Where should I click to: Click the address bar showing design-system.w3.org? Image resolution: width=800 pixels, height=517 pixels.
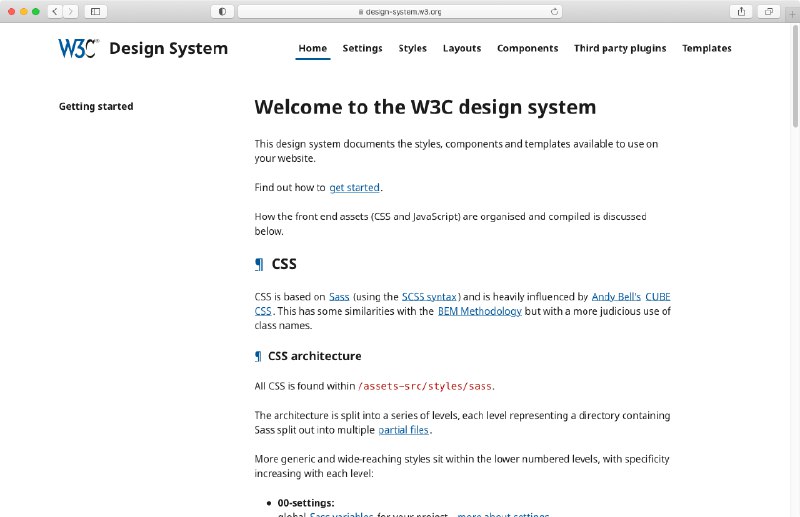tap(400, 11)
